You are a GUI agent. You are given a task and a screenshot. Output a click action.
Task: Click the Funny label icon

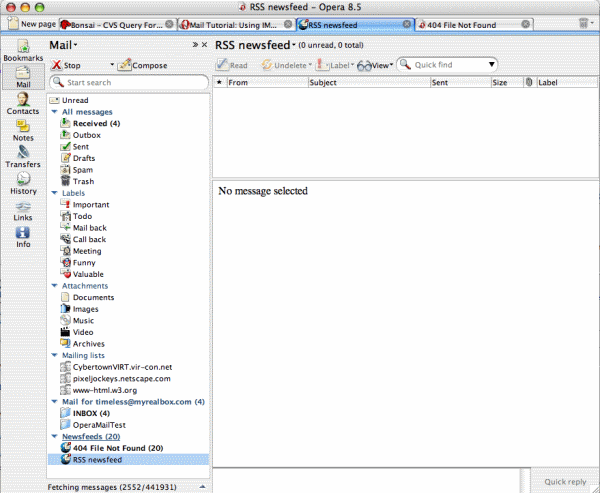(65, 262)
